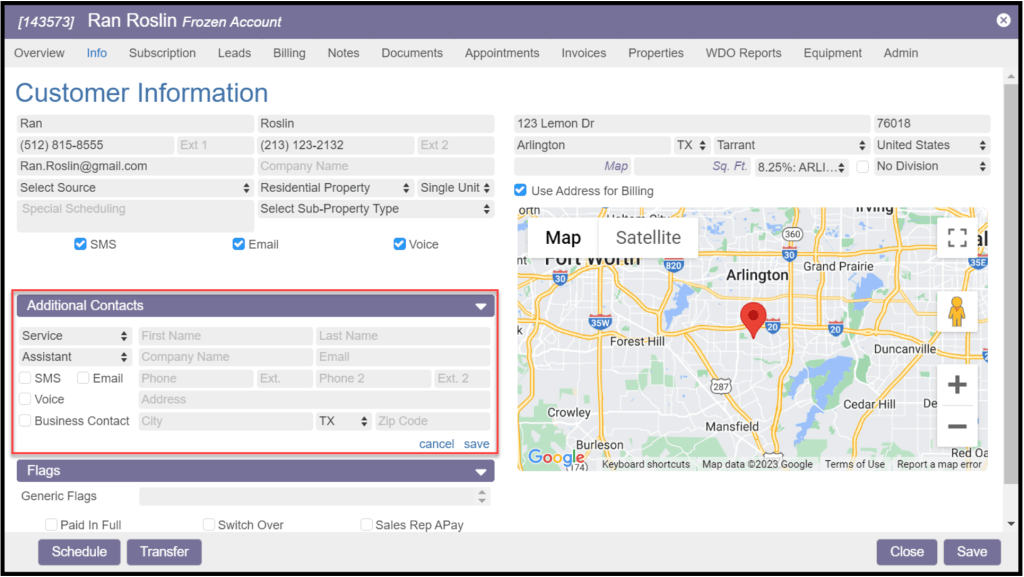1024x577 pixels.
Task: Zoom in on the map with plus icon
Action: [x=956, y=385]
